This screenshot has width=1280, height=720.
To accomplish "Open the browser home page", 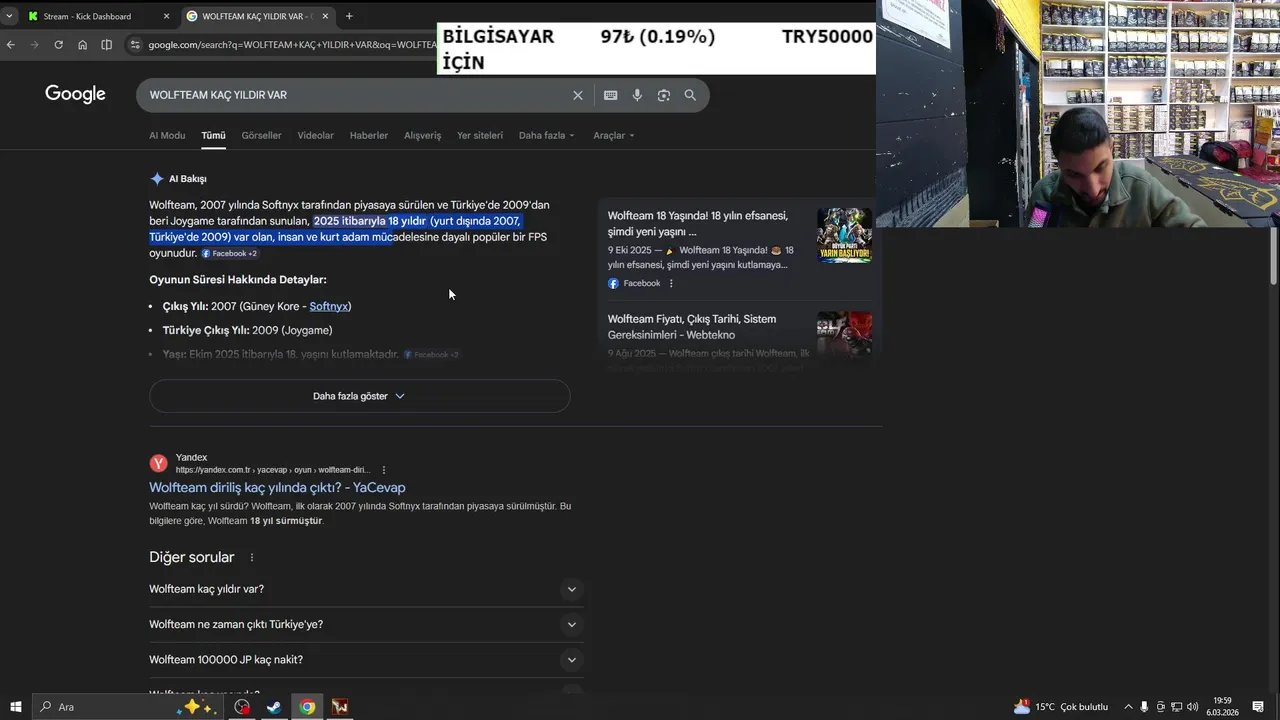I will coord(82,45).
